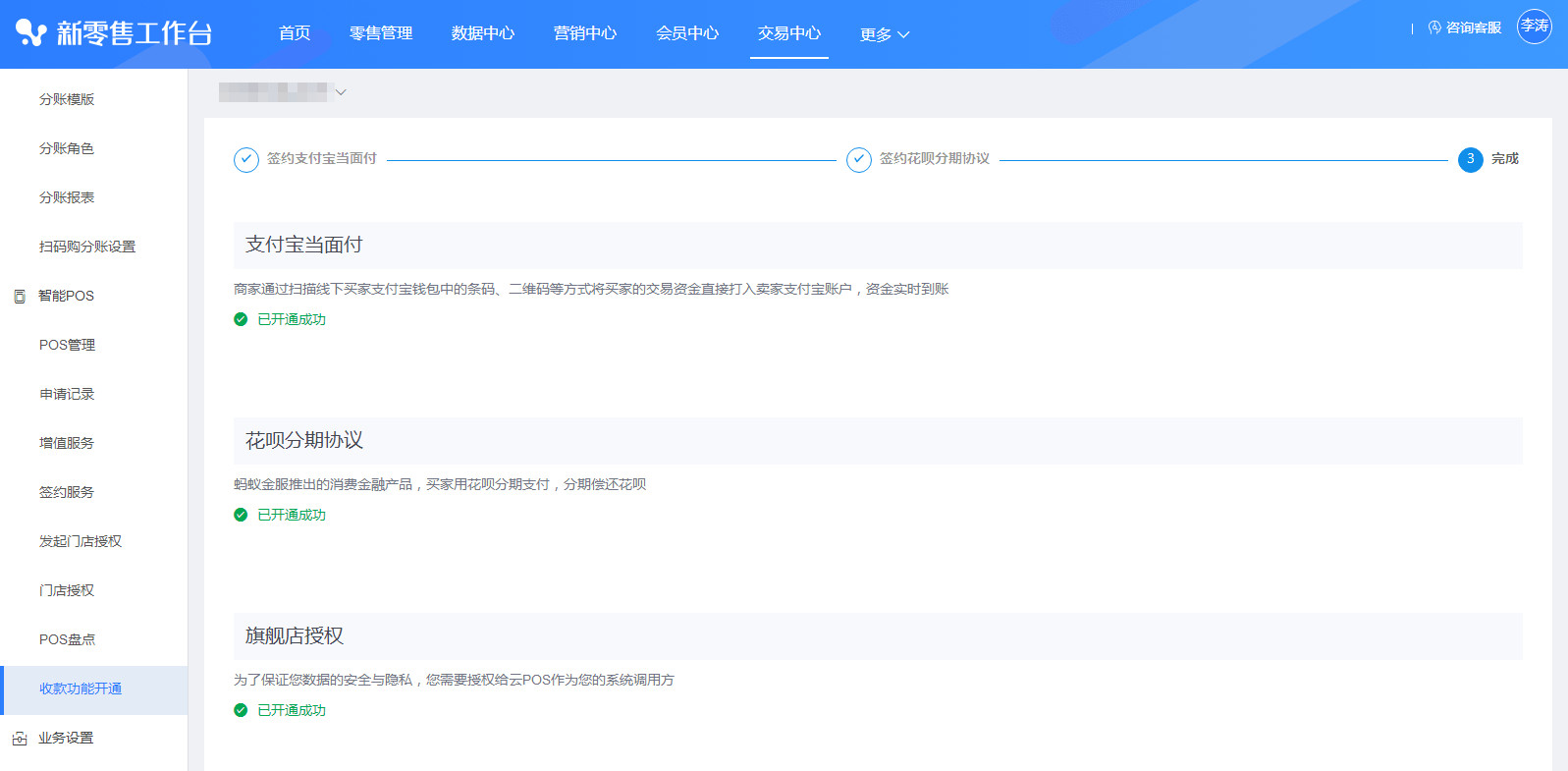Click the 签约花呗分期协议 step label

935,158
